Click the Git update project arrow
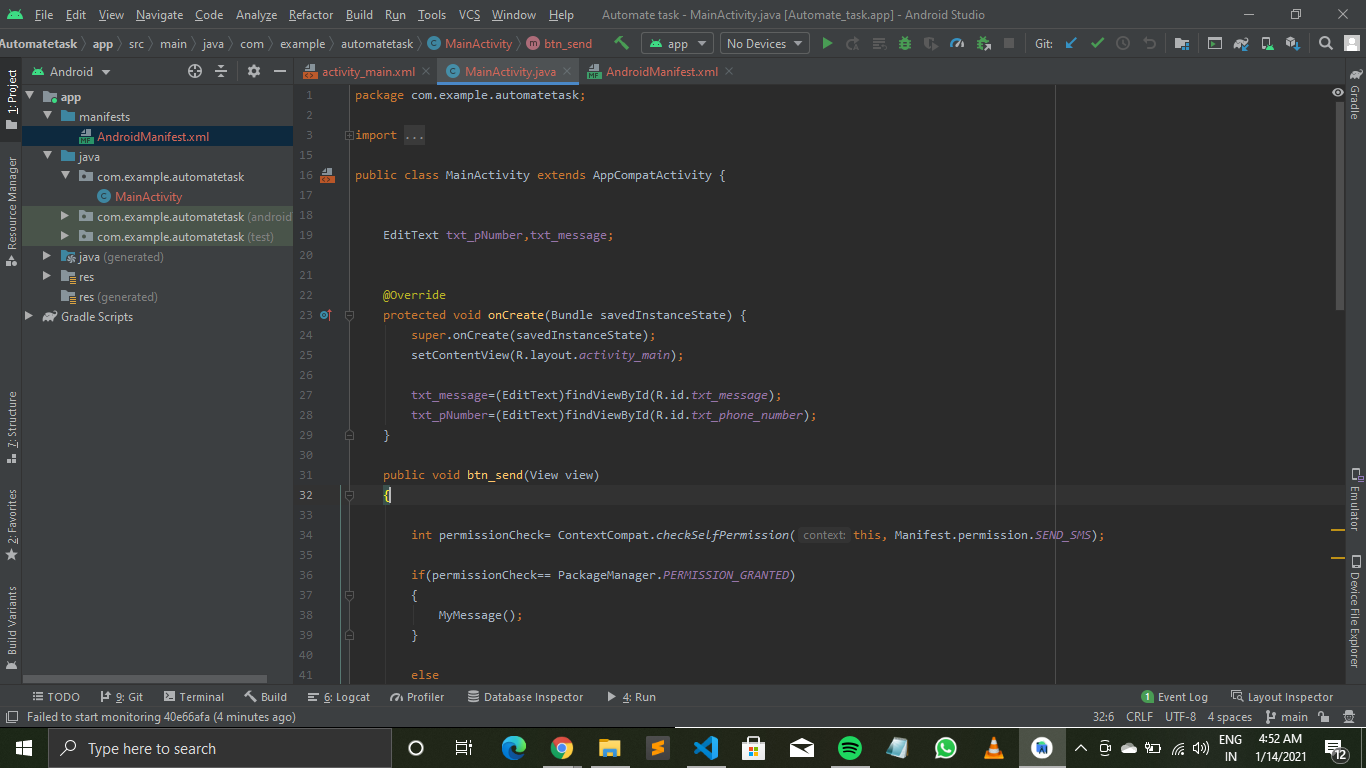This screenshot has width=1366, height=768. click(1071, 44)
